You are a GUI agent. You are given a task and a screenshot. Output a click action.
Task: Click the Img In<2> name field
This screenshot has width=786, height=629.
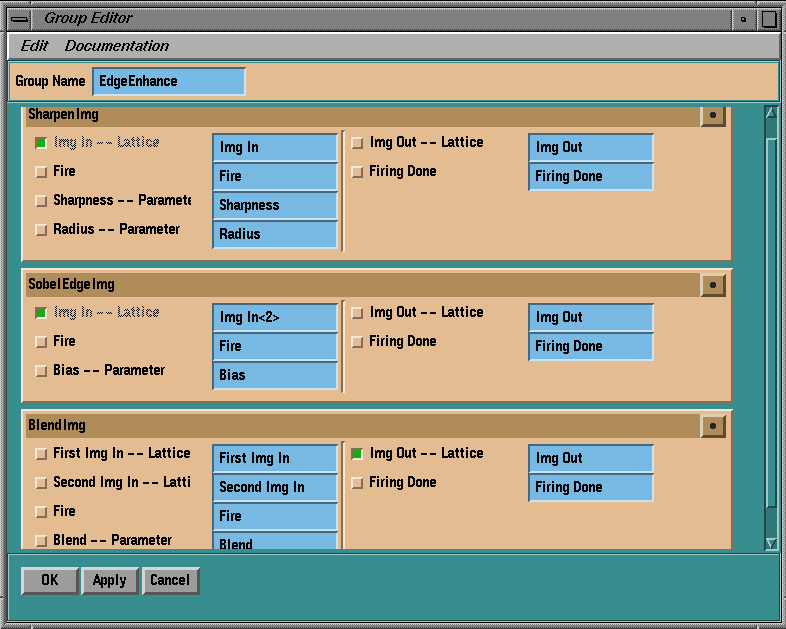[x=275, y=318]
